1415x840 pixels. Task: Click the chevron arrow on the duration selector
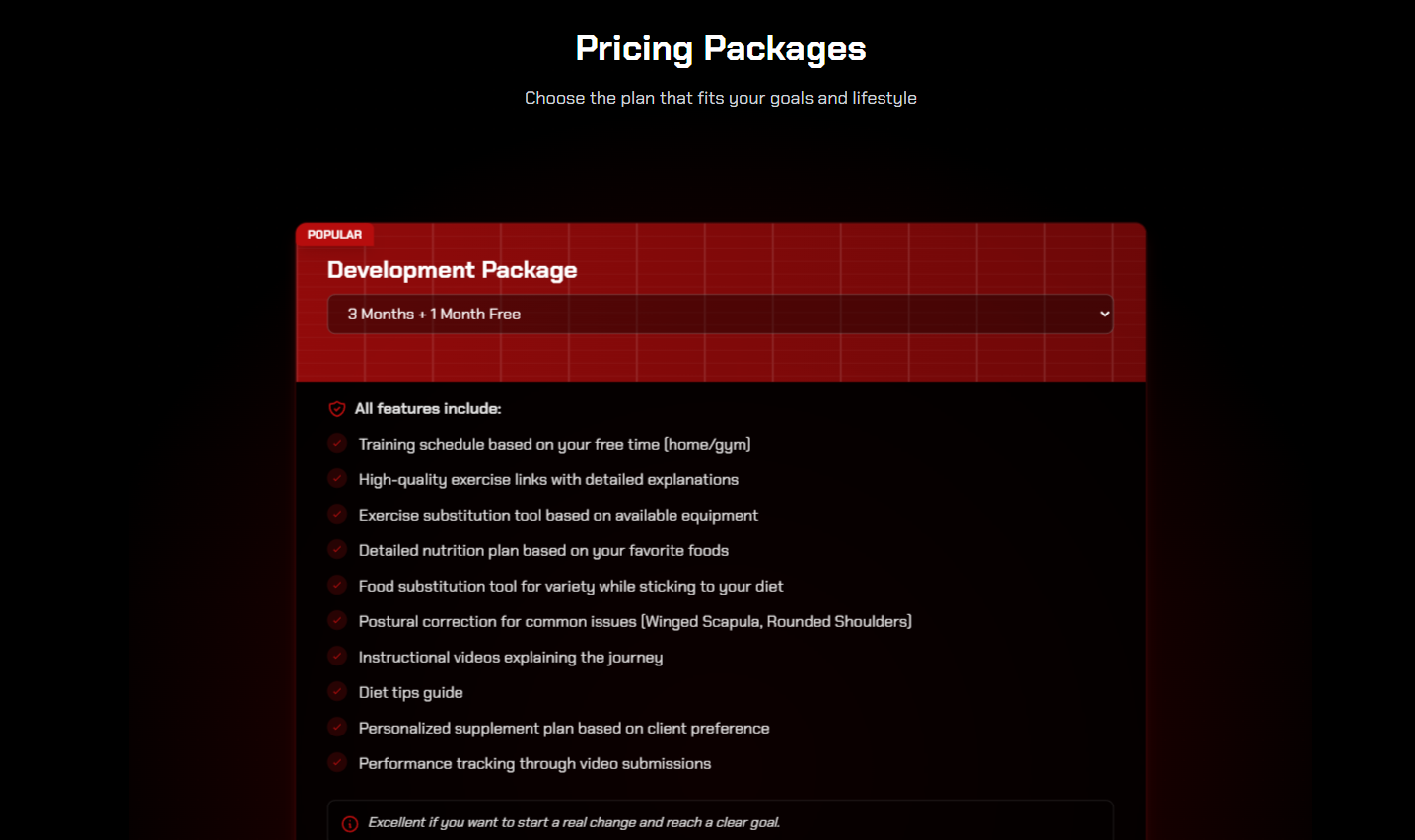coord(1104,315)
